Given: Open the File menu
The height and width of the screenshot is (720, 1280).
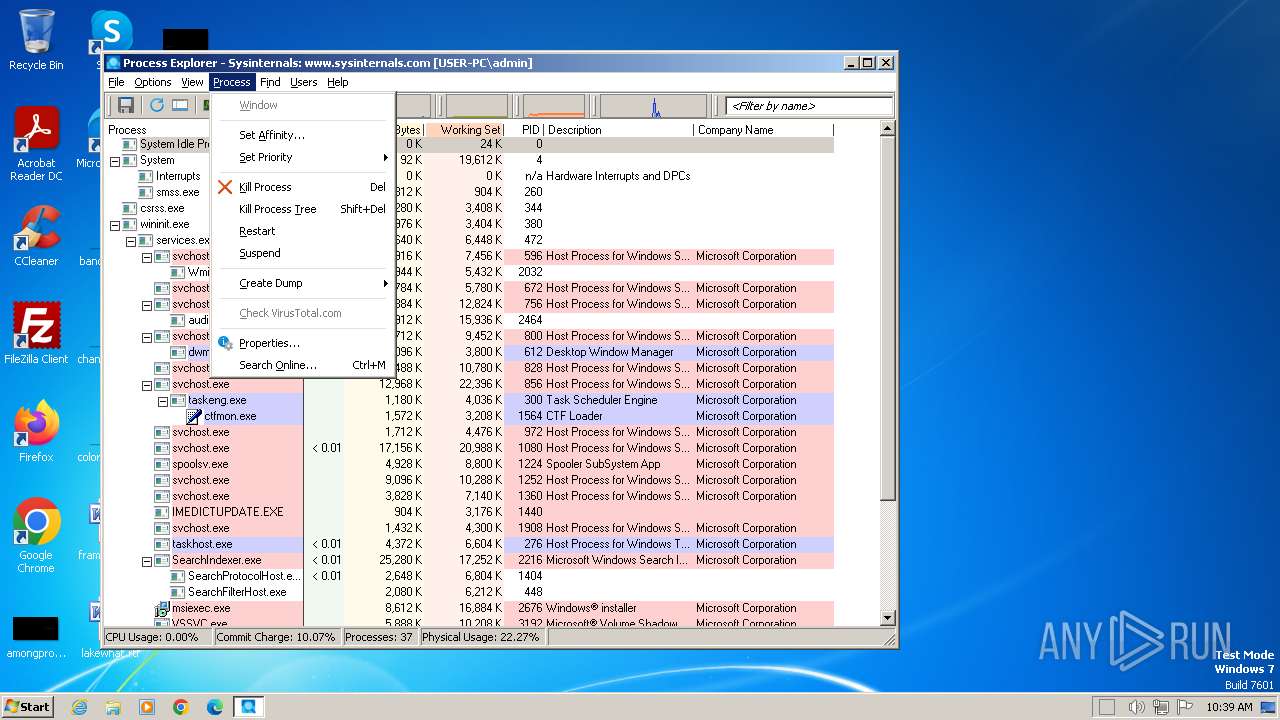Looking at the screenshot, I should (116, 82).
